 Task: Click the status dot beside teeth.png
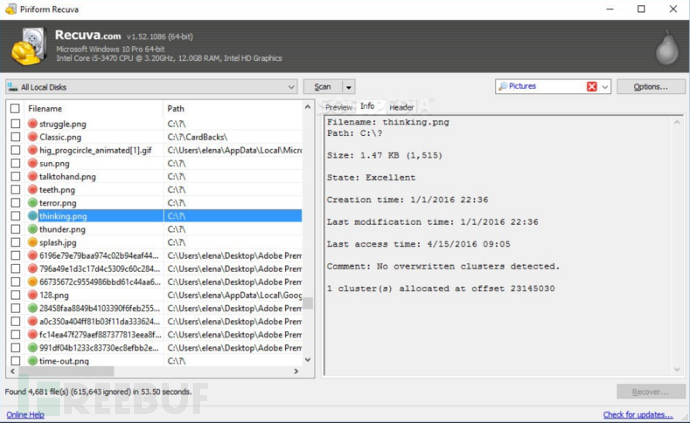[33, 190]
